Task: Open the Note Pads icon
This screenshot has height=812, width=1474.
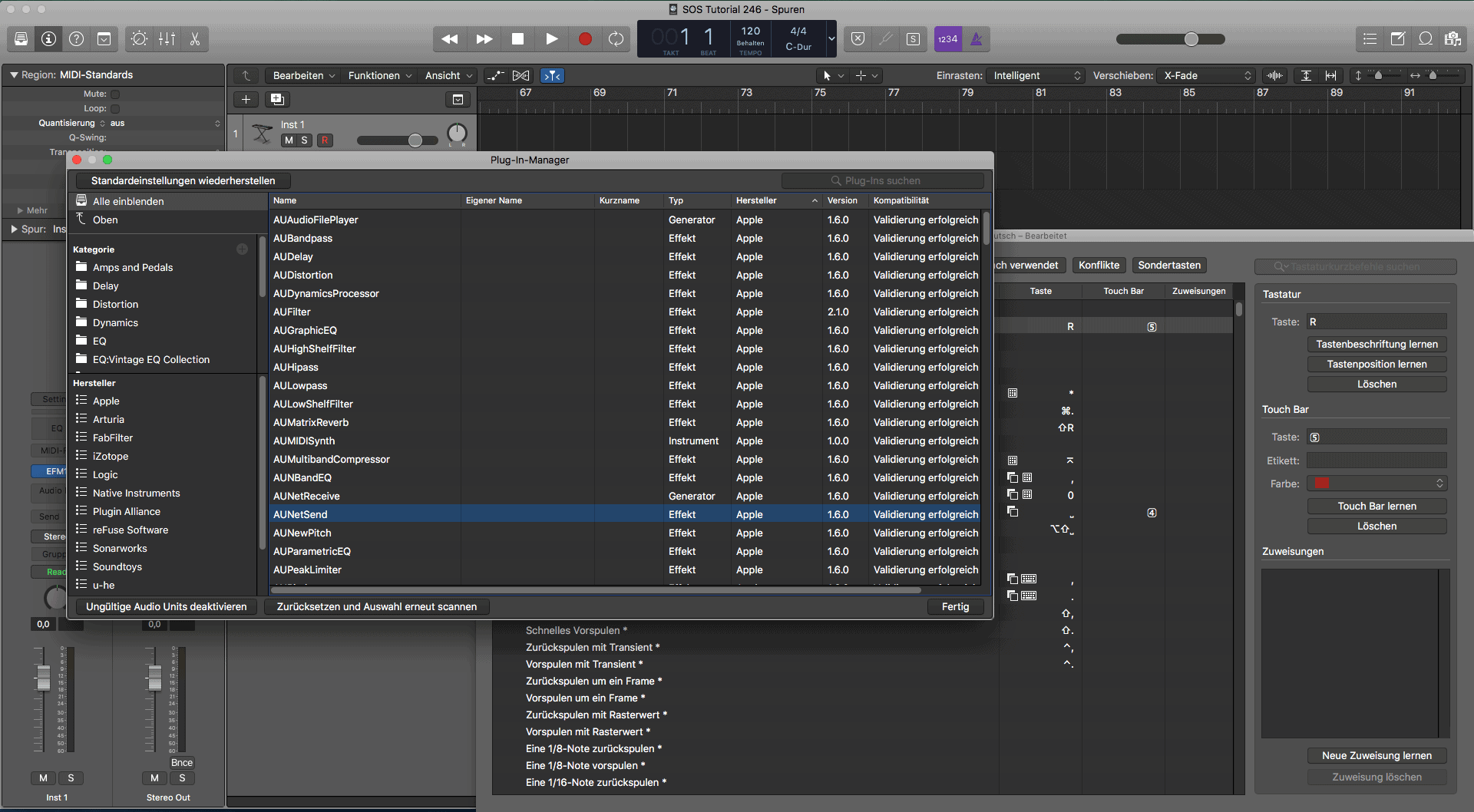Action: pyautogui.click(x=1399, y=39)
